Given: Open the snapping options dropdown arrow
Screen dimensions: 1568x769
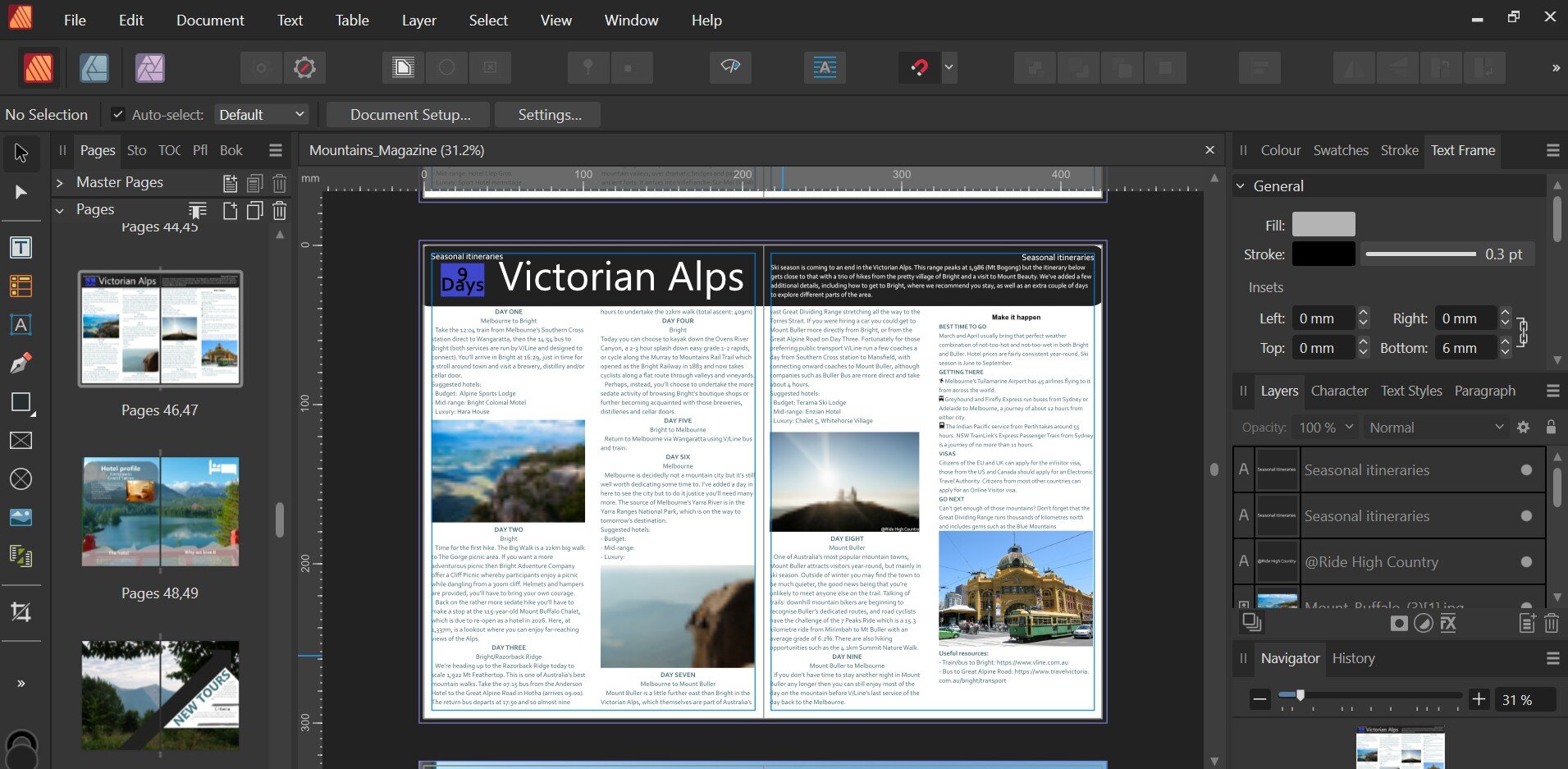Looking at the screenshot, I should (x=949, y=67).
